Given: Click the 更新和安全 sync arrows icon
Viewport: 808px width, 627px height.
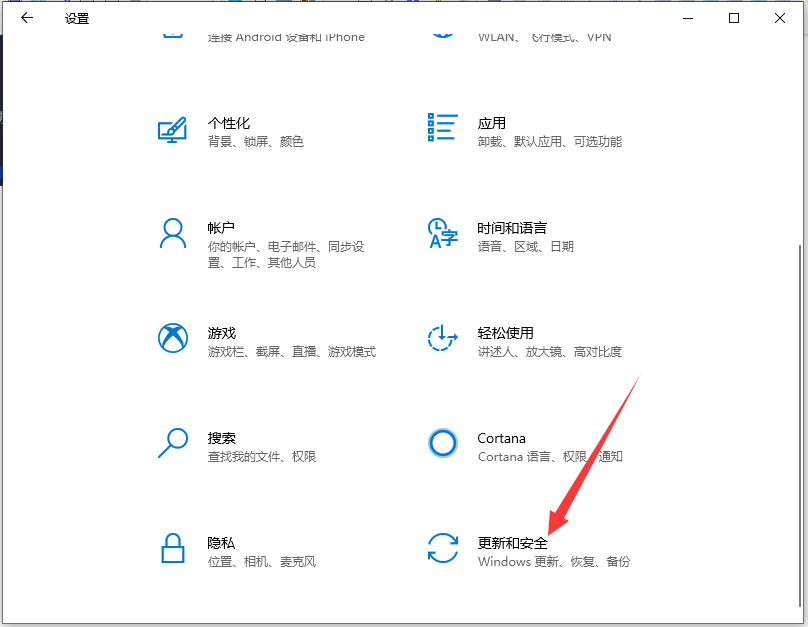Looking at the screenshot, I should (442, 550).
